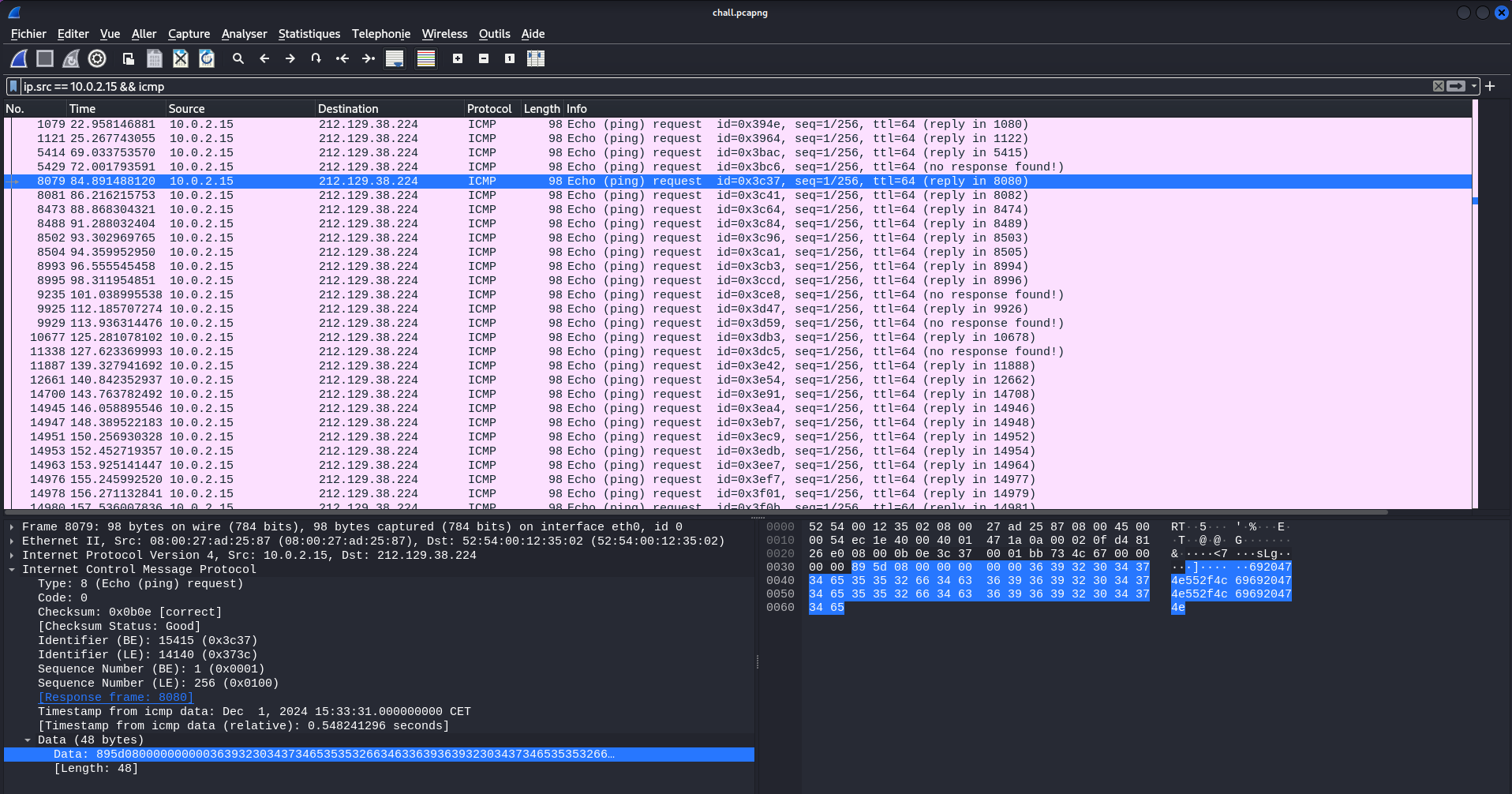Image resolution: width=1512 pixels, height=794 pixels.
Task: Toggle auto-scroll during live capture
Action: (x=395, y=58)
